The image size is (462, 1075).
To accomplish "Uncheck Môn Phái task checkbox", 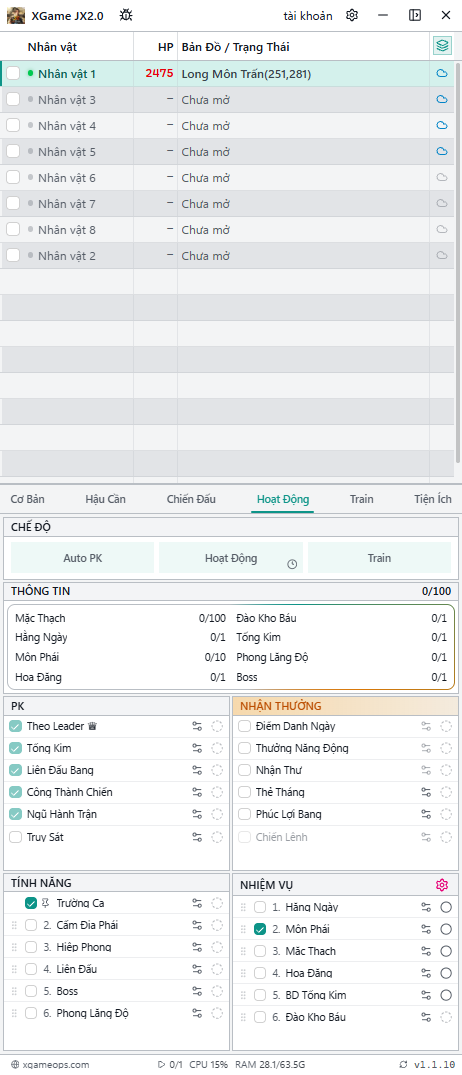I will (x=260, y=929).
